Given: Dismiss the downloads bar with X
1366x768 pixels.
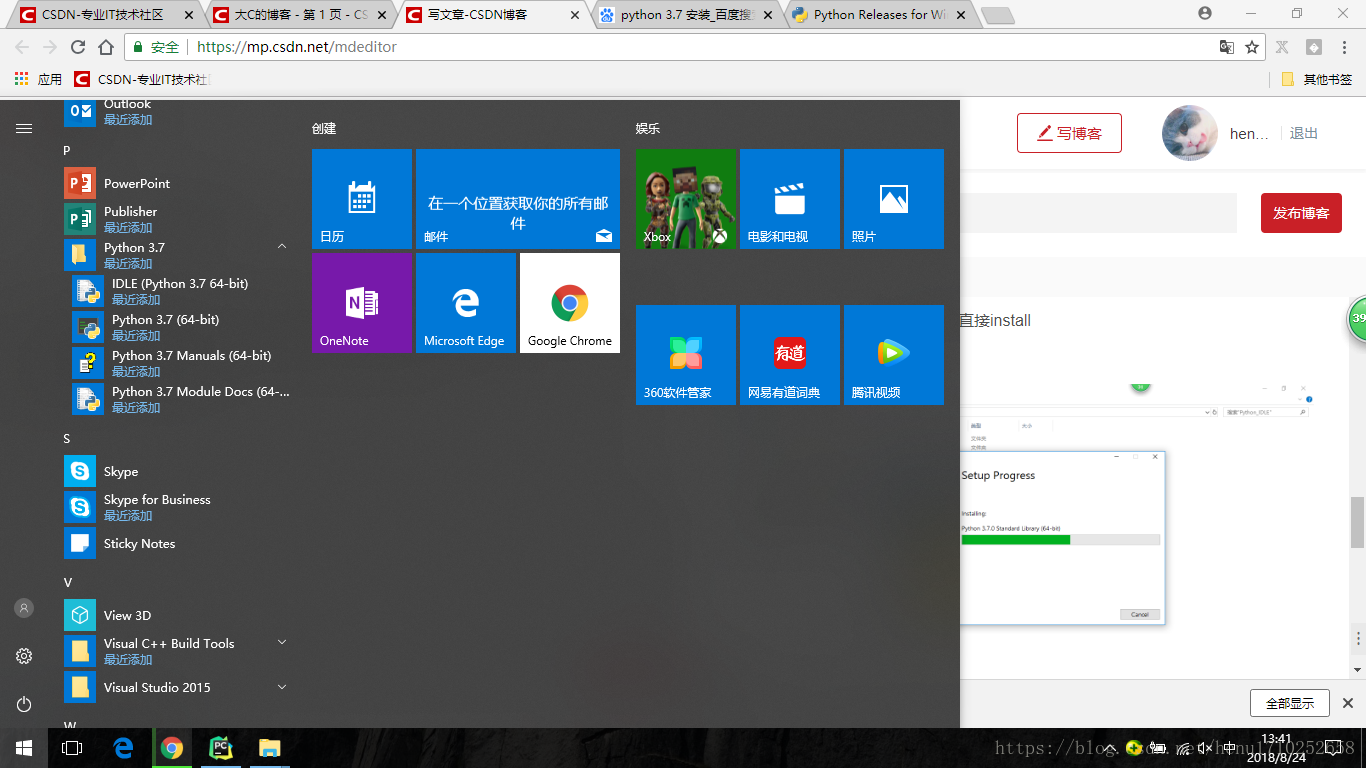Looking at the screenshot, I should [1348, 703].
